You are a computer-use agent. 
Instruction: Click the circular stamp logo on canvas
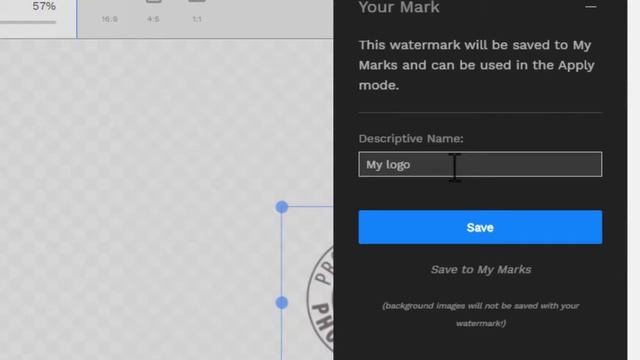pos(321,300)
